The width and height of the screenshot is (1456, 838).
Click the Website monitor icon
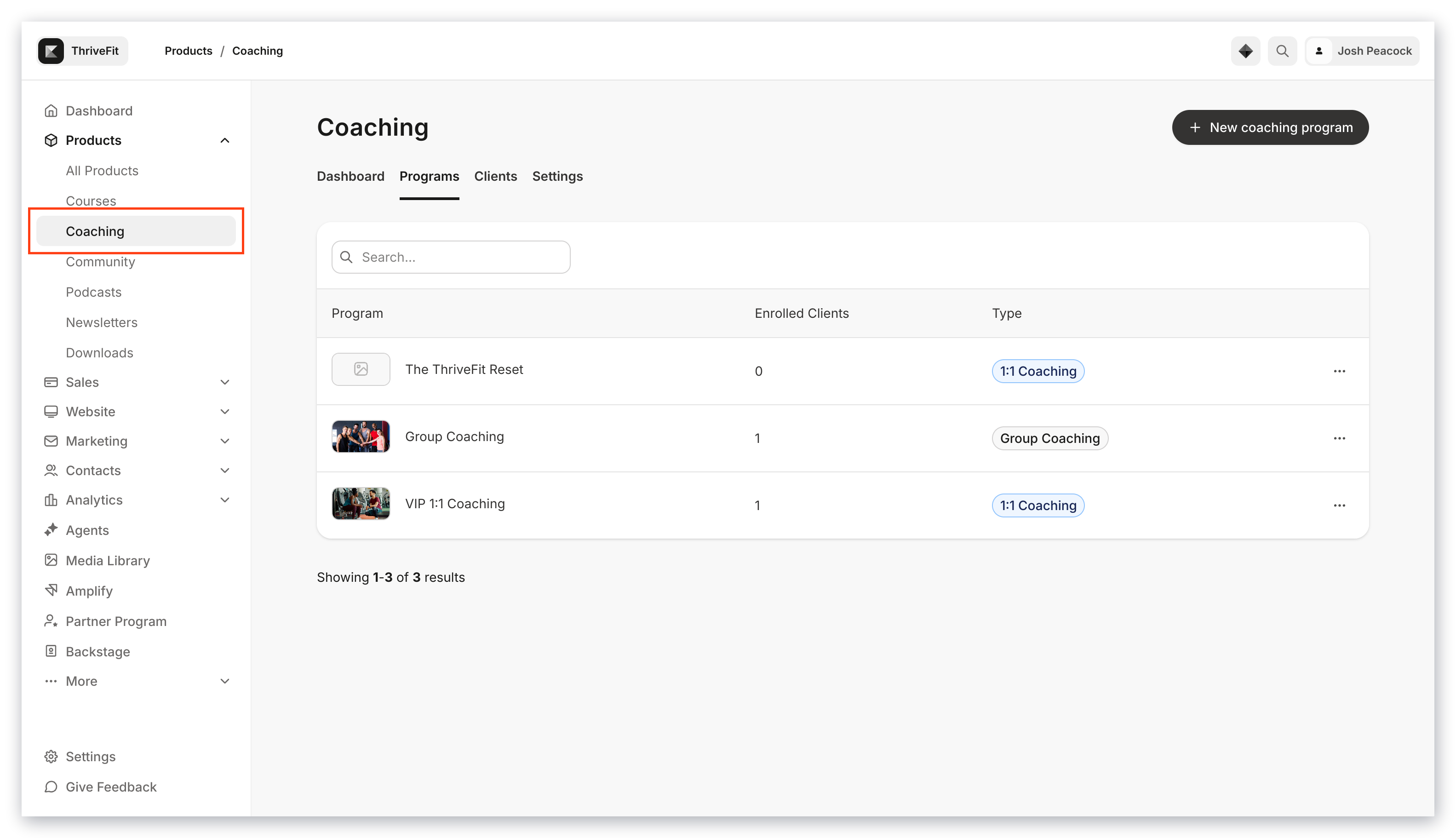click(x=51, y=411)
